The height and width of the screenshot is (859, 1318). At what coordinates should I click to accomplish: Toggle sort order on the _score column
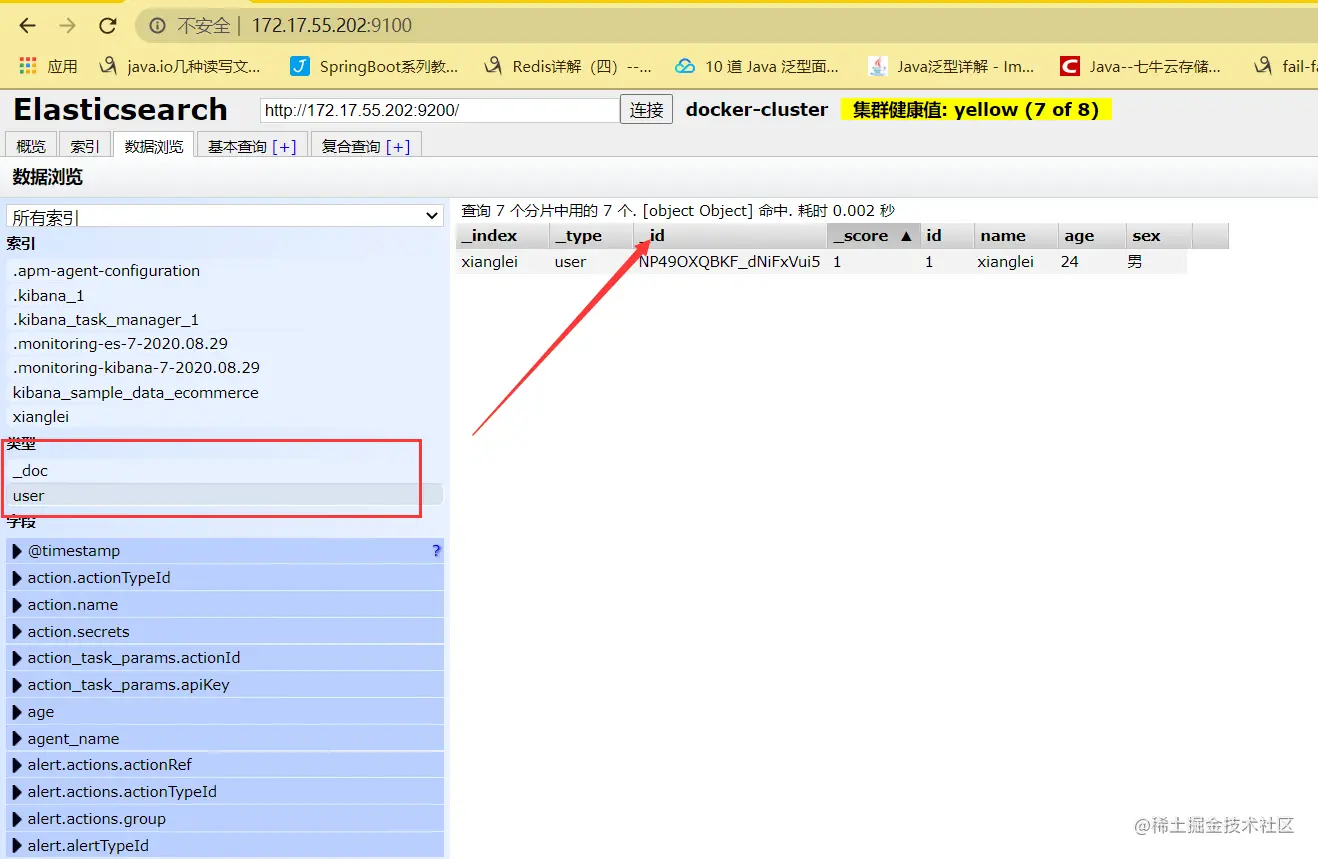(x=874, y=236)
